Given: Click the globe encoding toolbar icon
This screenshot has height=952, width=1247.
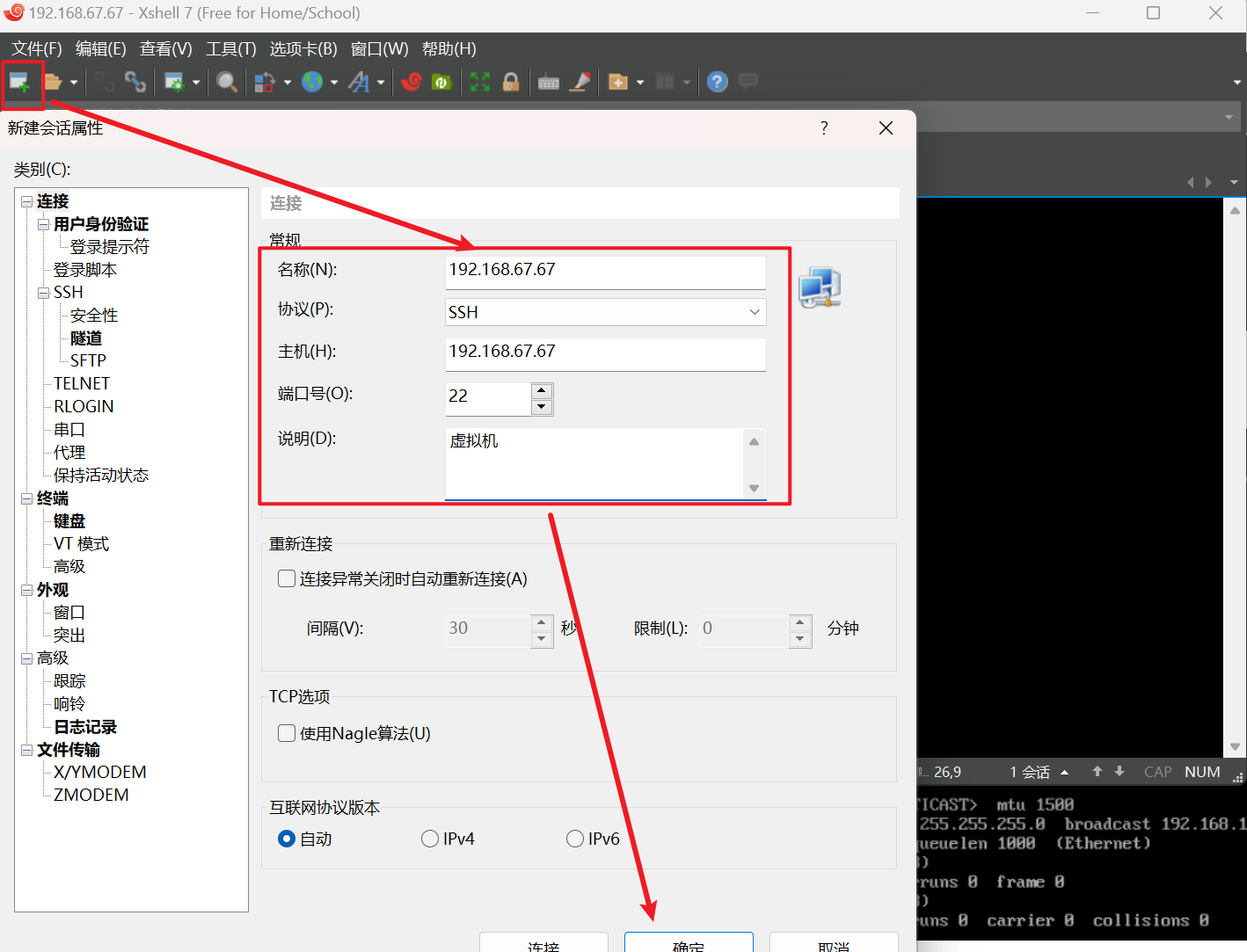Looking at the screenshot, I should [x=312, y=82].
